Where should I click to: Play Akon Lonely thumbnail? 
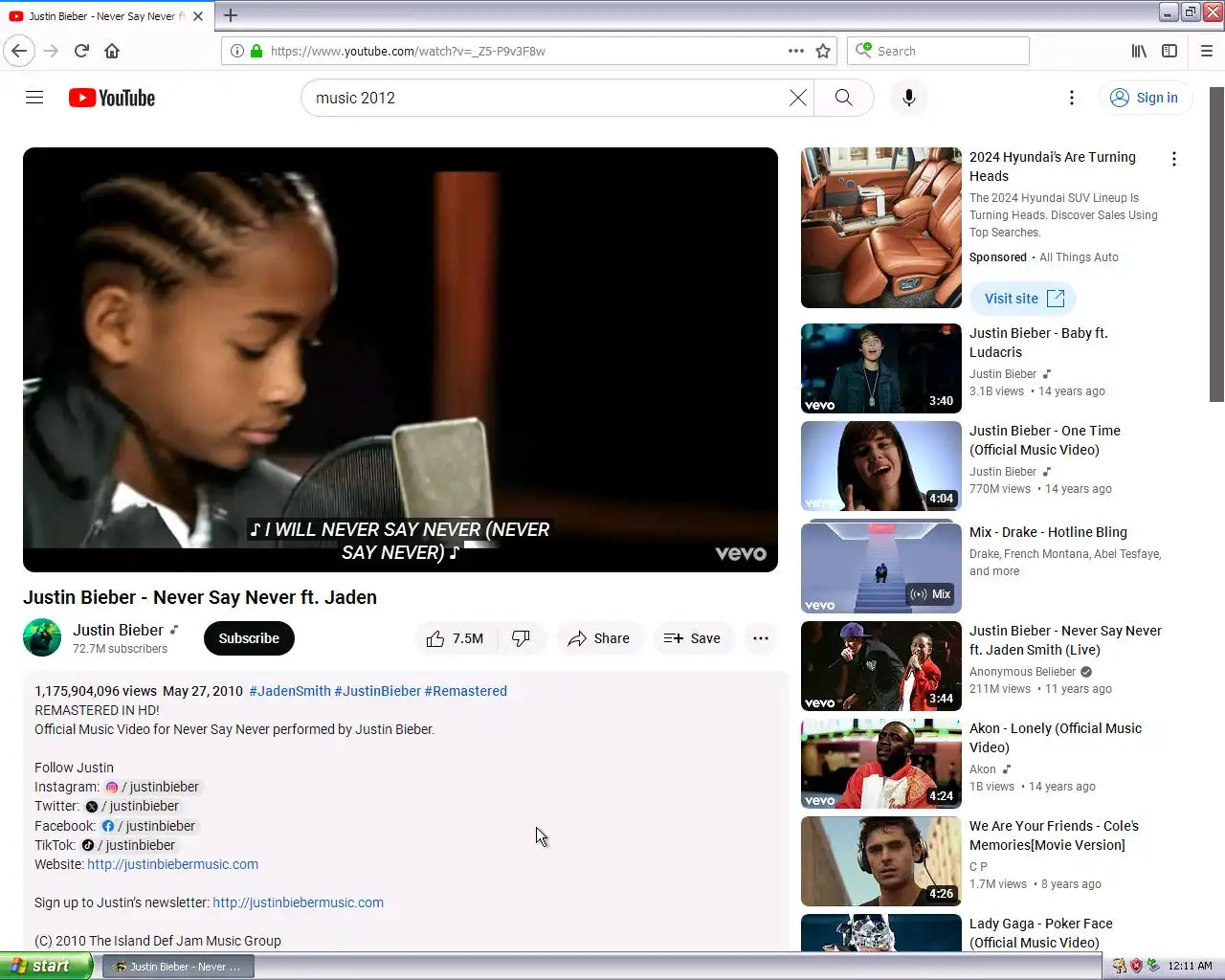tap(881, 764)
